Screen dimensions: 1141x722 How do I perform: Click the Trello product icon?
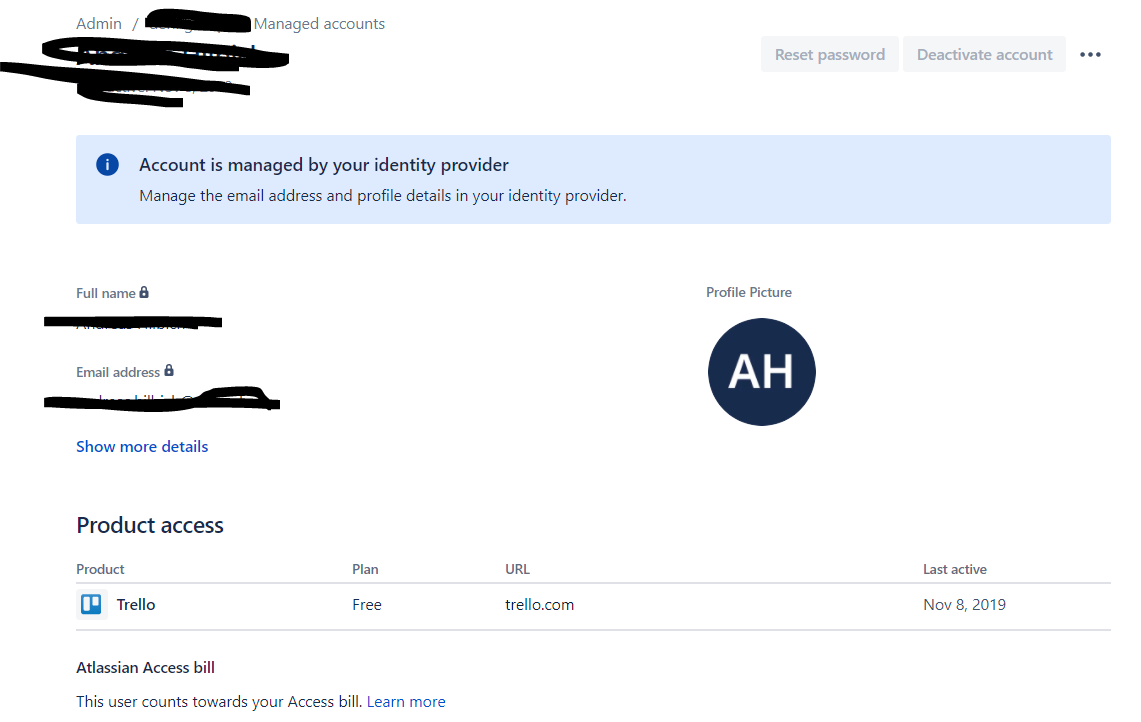click(x=91, y=604)
